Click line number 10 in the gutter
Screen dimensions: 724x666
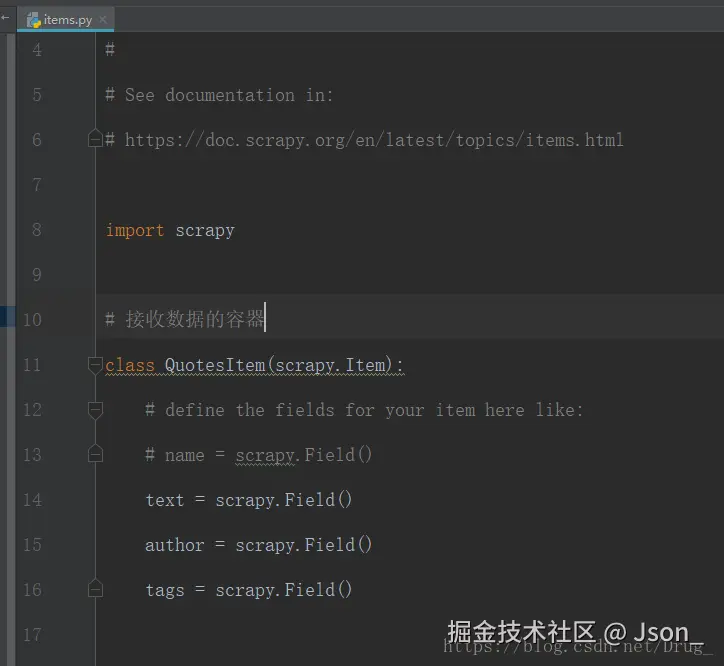click(x=32, y=320)
